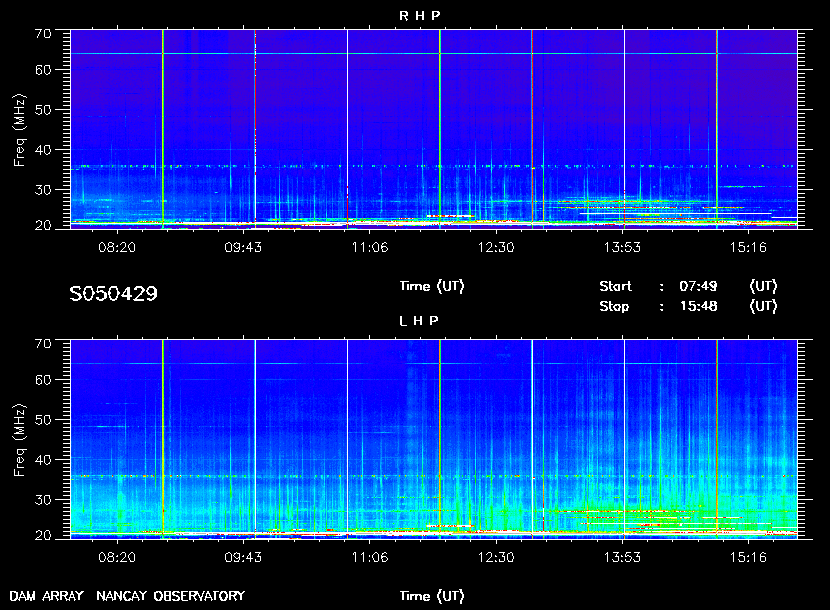Click the "20" frequency tick of the RHP panel

point(43,226)
